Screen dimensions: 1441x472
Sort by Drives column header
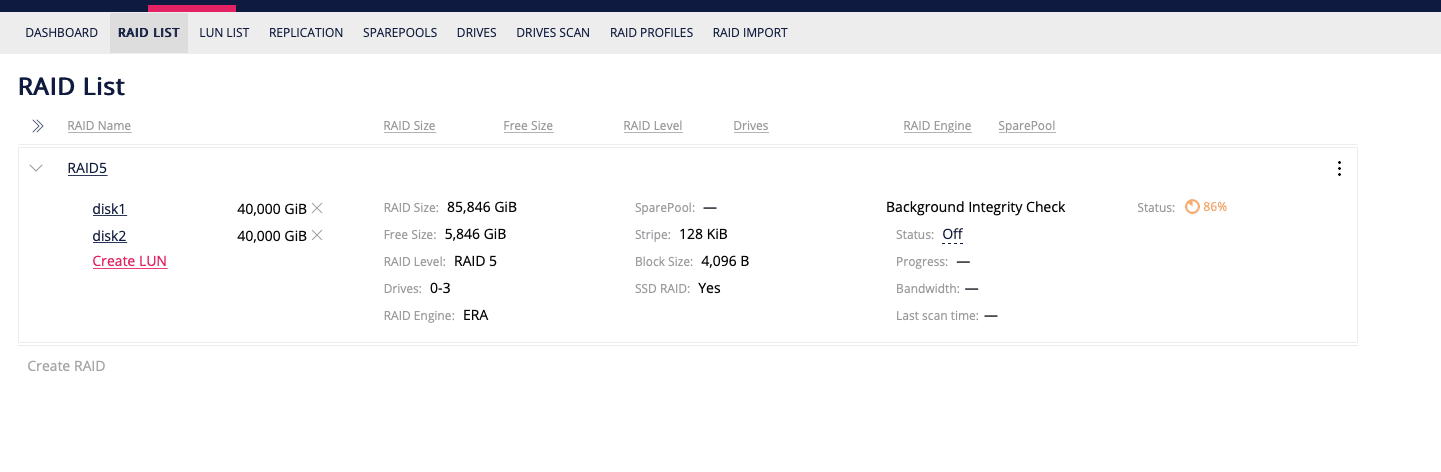[751, 126]
